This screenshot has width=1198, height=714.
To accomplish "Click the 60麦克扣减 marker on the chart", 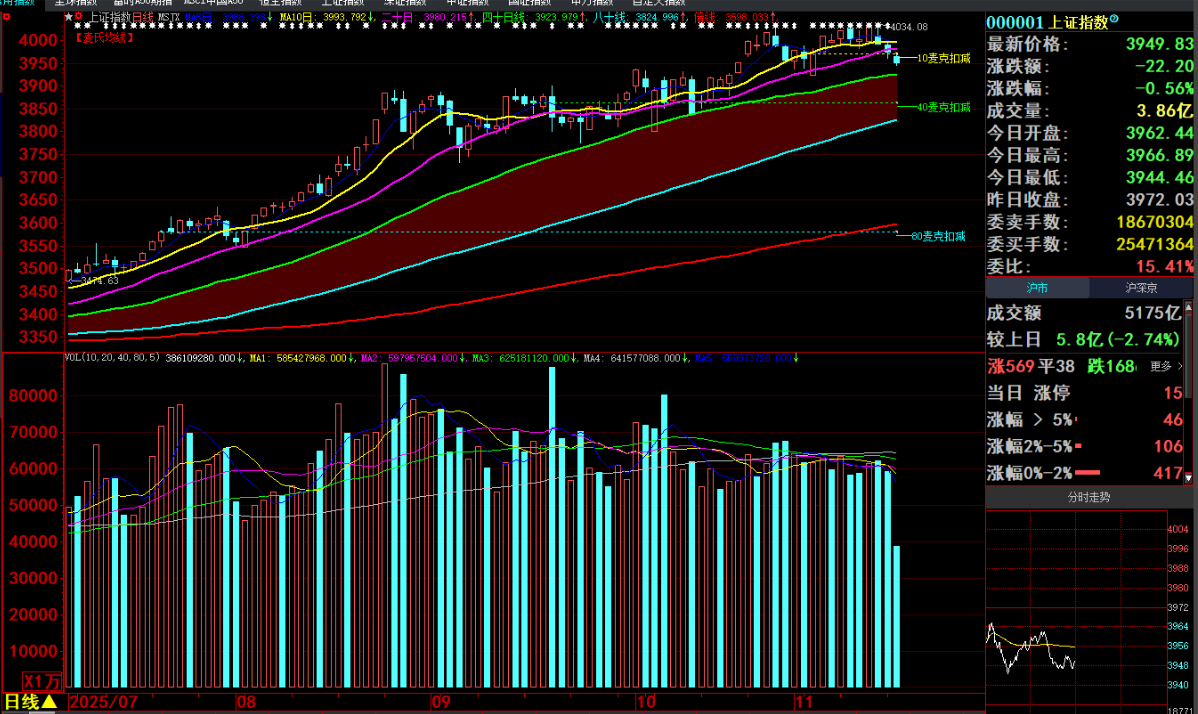I will (937, 236).
